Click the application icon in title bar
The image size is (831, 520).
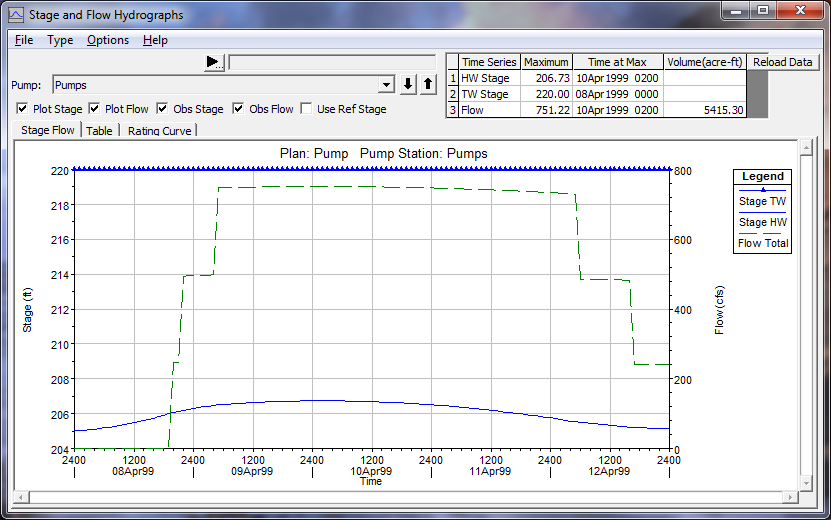[14, 12]
